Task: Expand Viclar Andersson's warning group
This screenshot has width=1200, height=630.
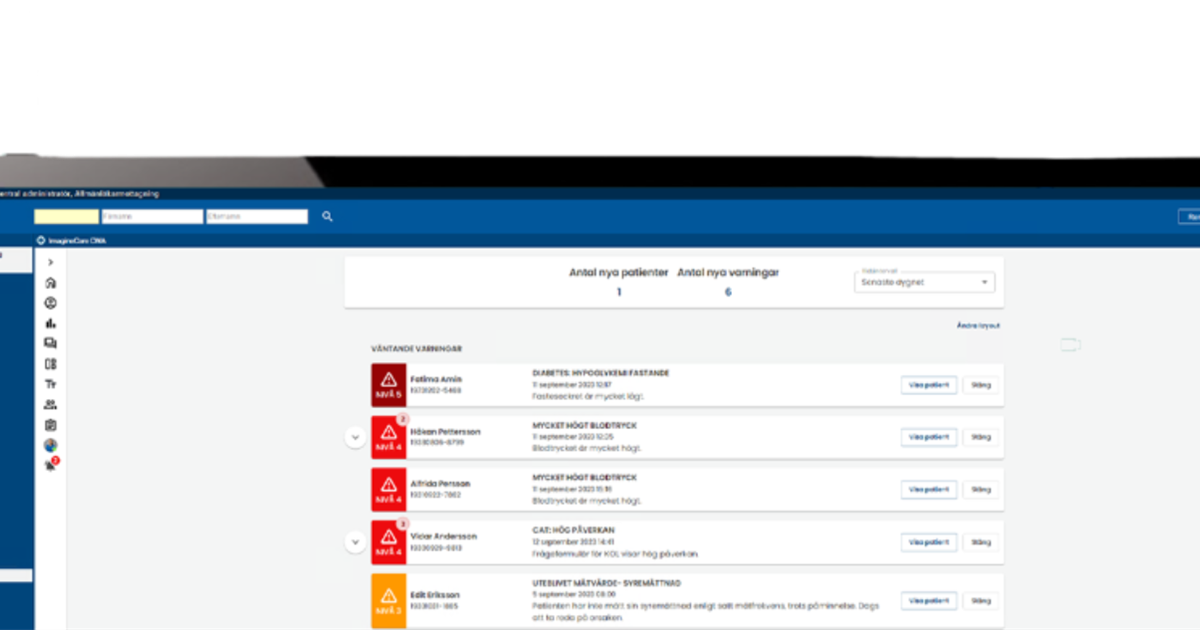Action: 355,542
